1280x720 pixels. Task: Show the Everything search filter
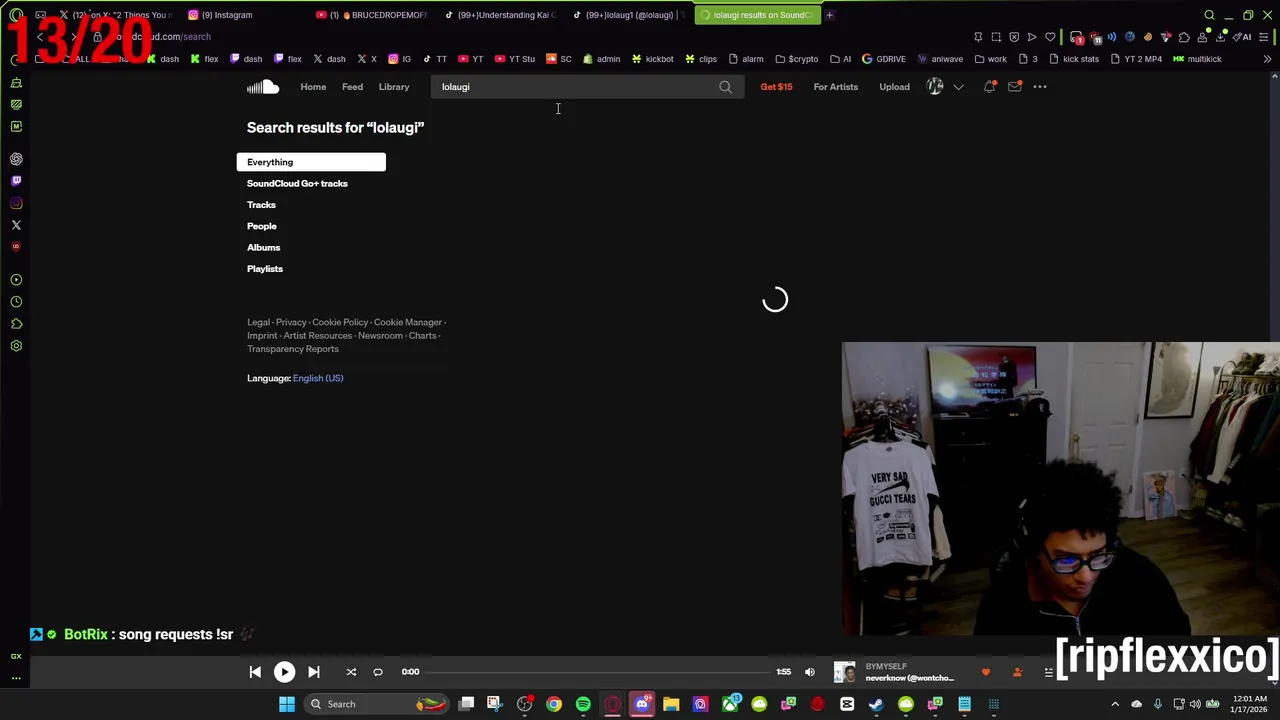[311, 162]
